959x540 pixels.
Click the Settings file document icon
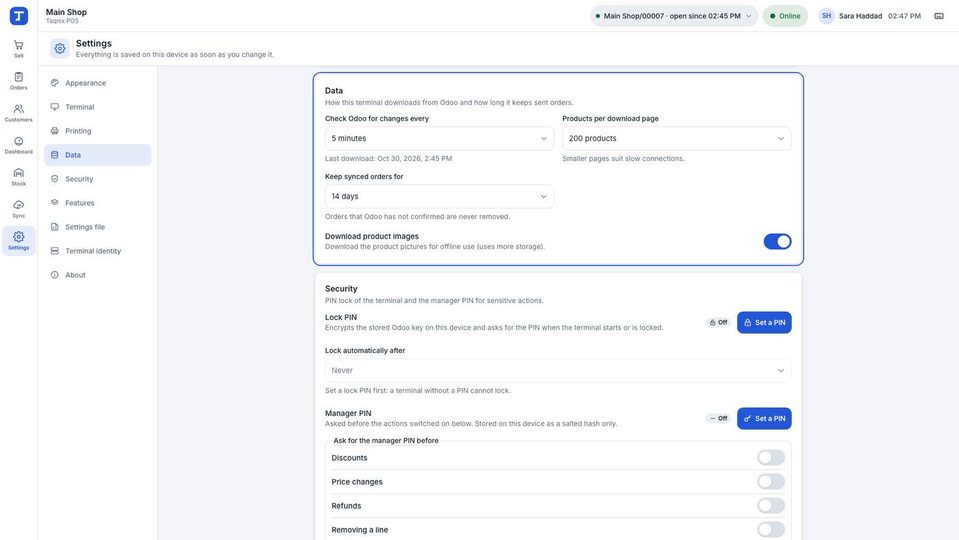[x=54, y=227]
